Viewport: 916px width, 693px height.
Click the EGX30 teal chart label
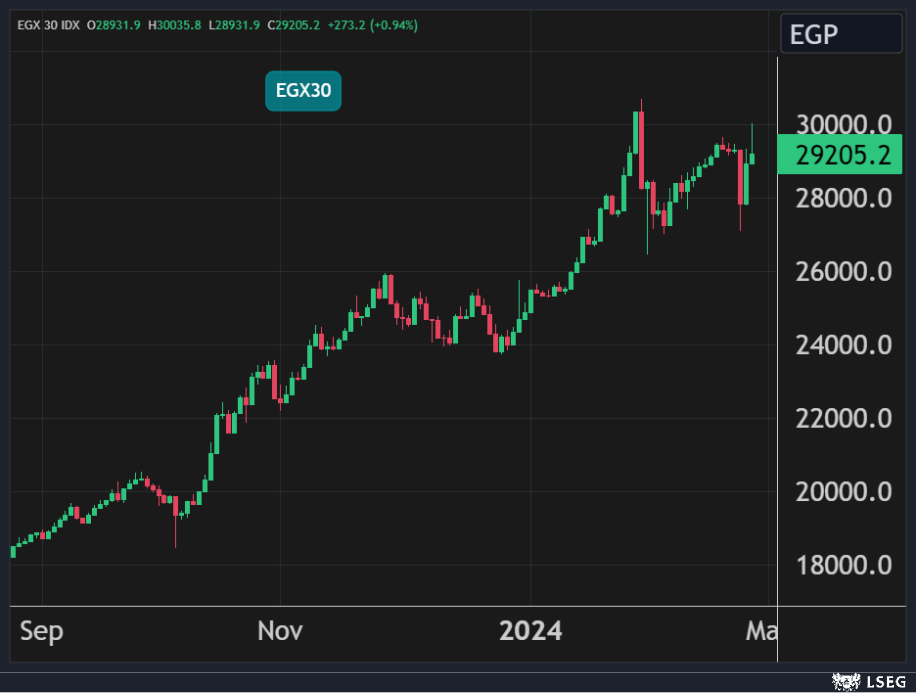pyautogui.click(x=303, y=92)
